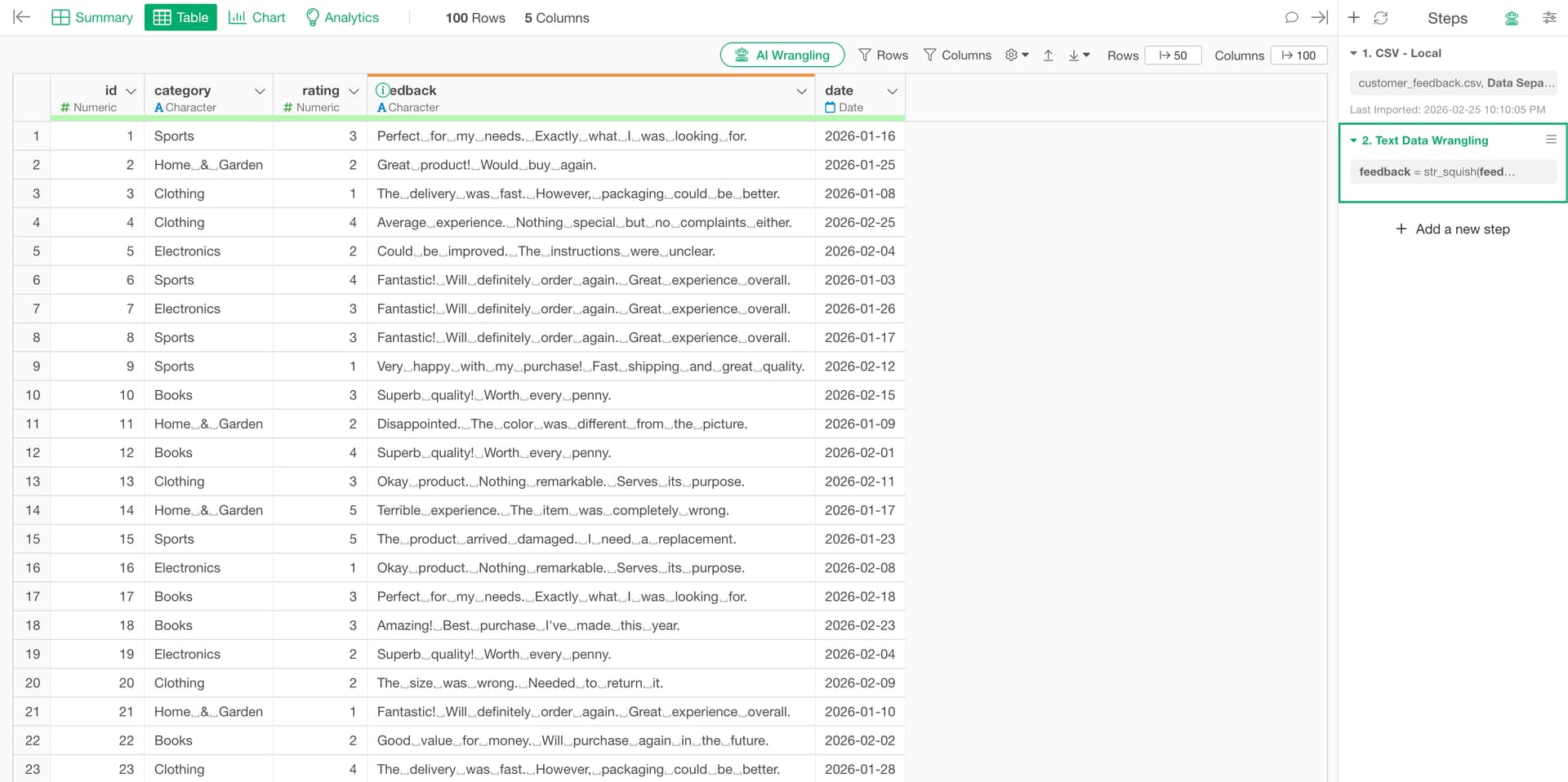Open the sliders settings icon in Steps
Screen dimensions: 1568x782
point(1549,17)
